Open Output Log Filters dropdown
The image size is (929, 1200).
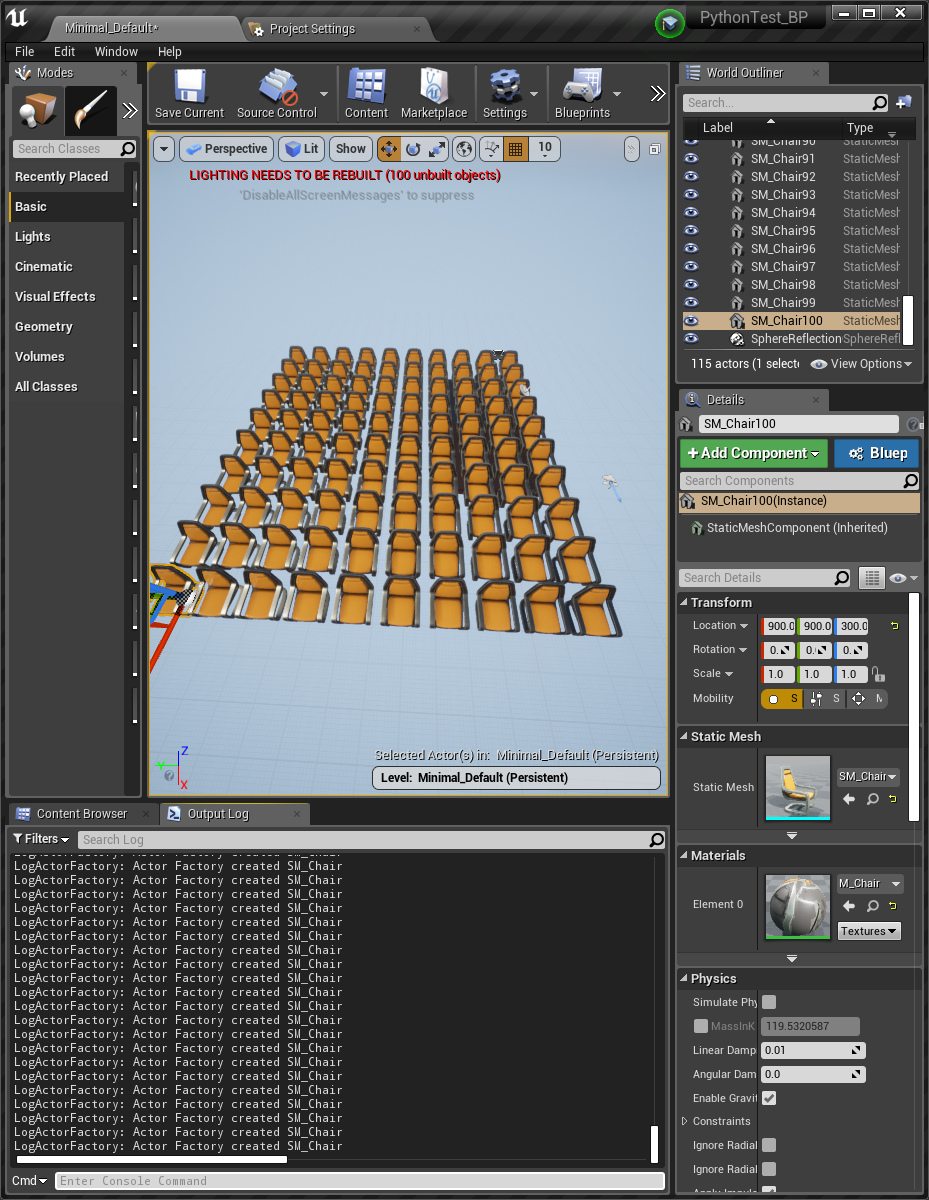(x=40, y=839)
